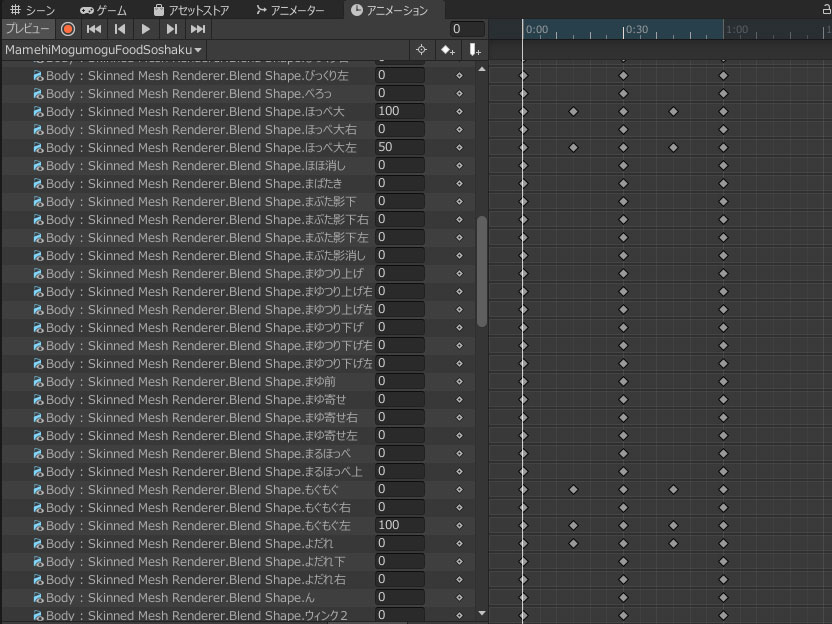Open the アセットストア tab

[192, 10]
